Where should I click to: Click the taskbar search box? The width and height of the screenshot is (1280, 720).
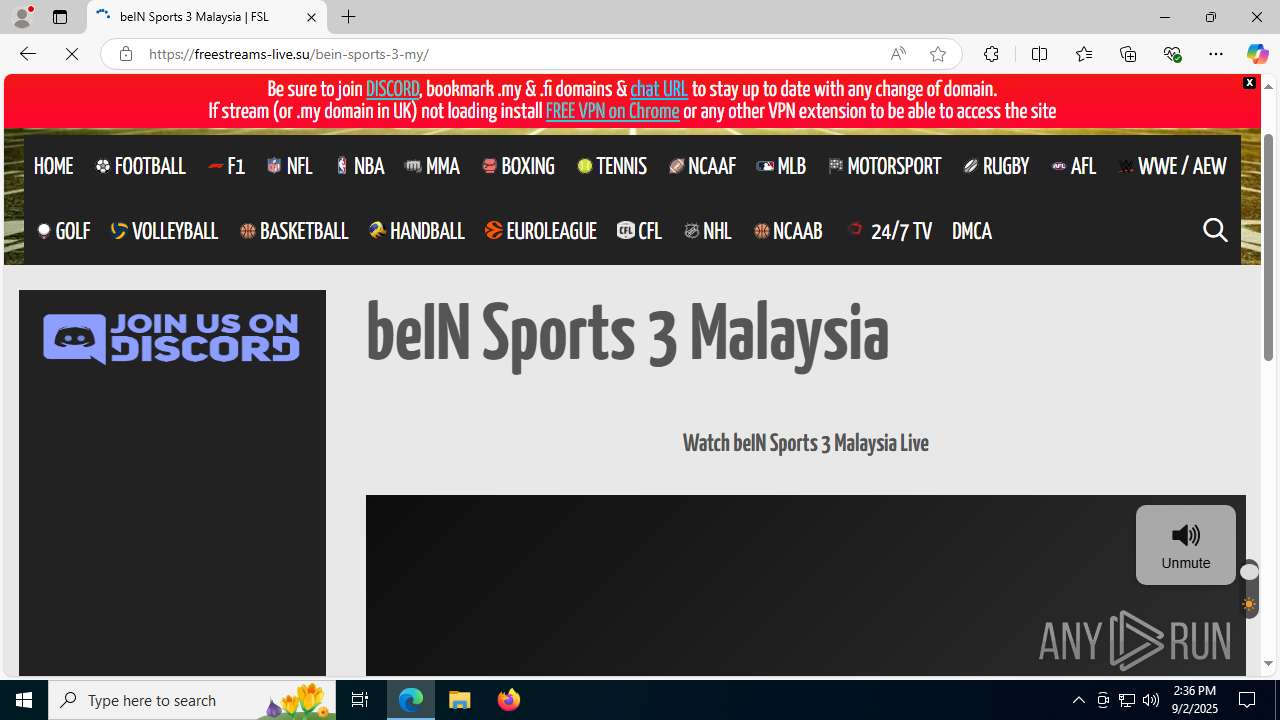point(192,700)
